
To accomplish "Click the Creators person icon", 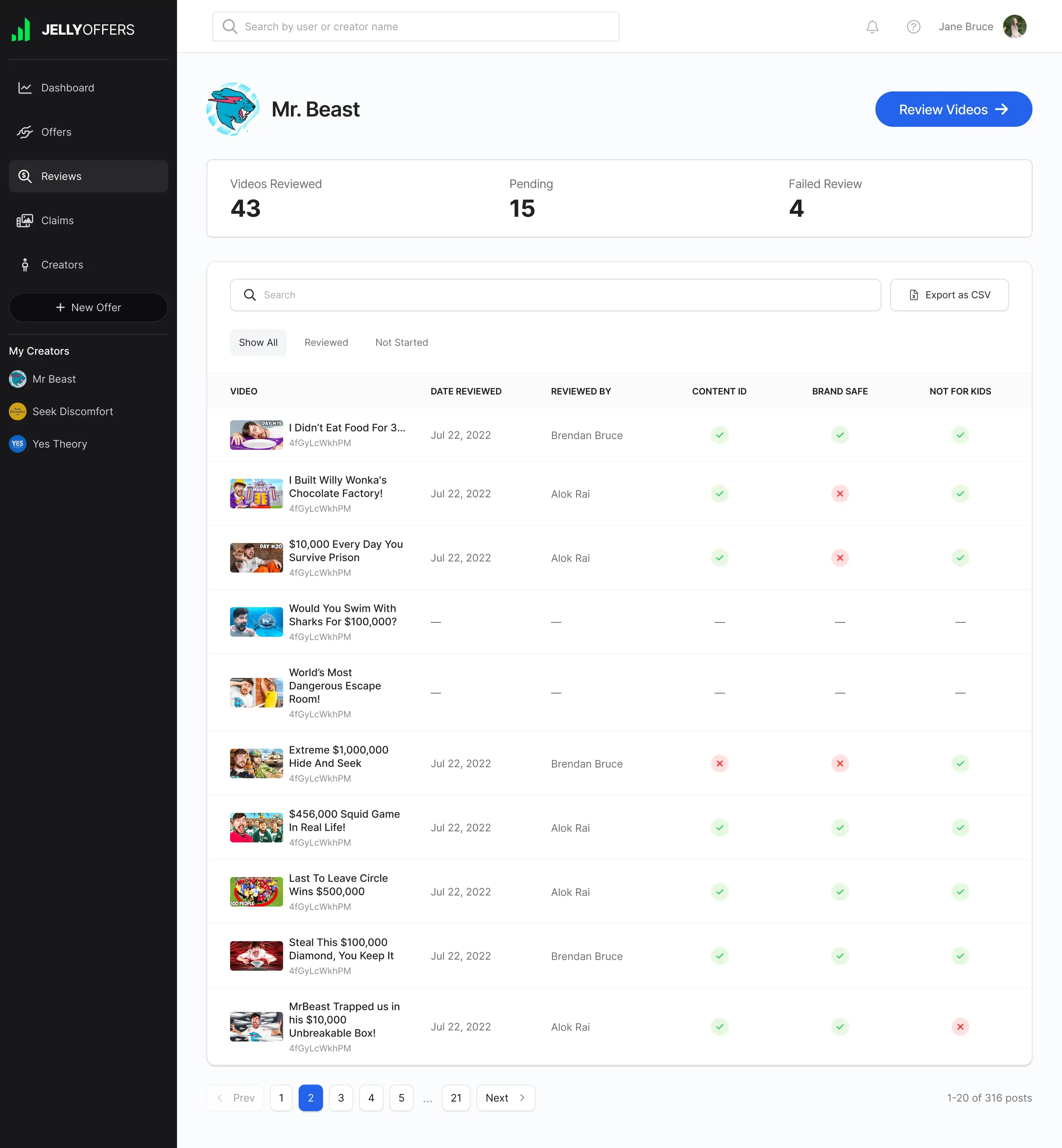I will click(25, 265).
